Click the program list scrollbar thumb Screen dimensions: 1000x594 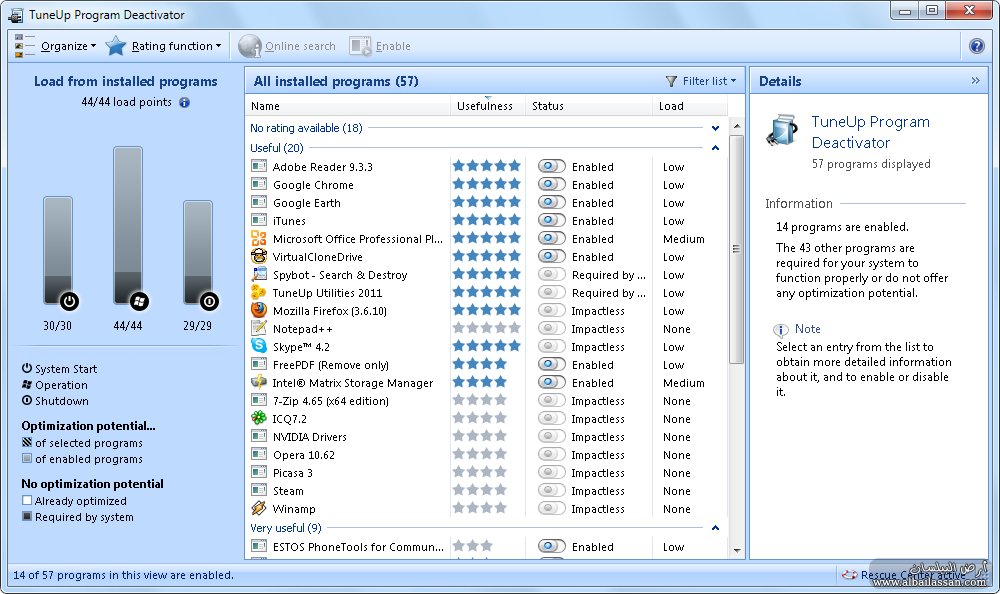737,249
